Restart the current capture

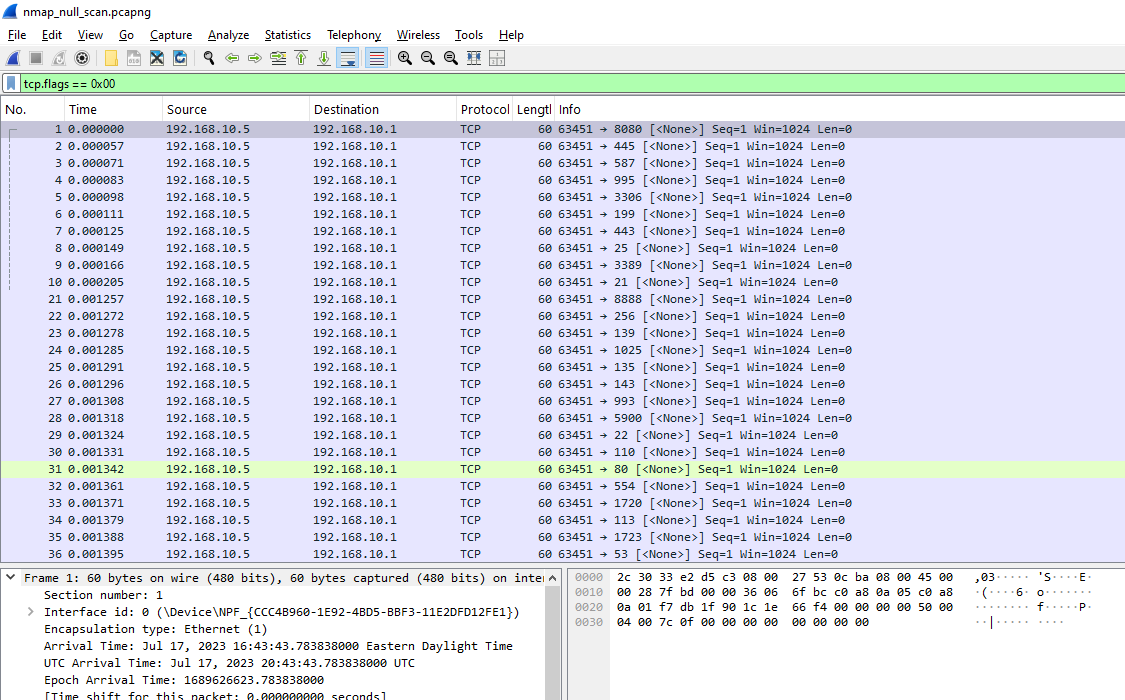pyautogui.click(x=59, y=57)
